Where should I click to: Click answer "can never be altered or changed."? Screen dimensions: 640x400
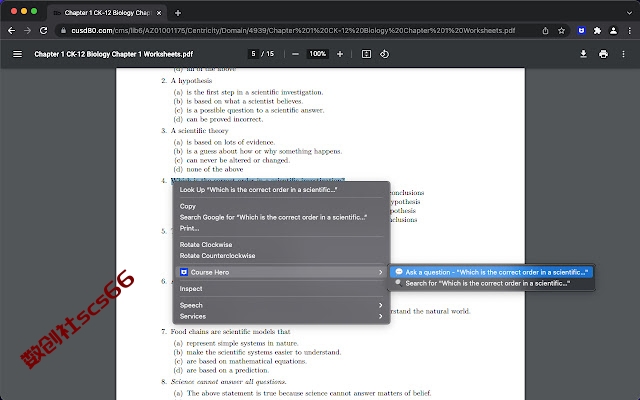(x=238, y=160)
